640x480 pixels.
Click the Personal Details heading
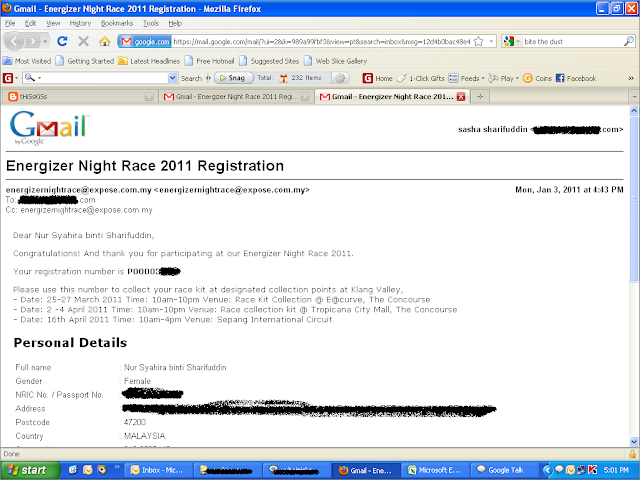coord(70,342)
